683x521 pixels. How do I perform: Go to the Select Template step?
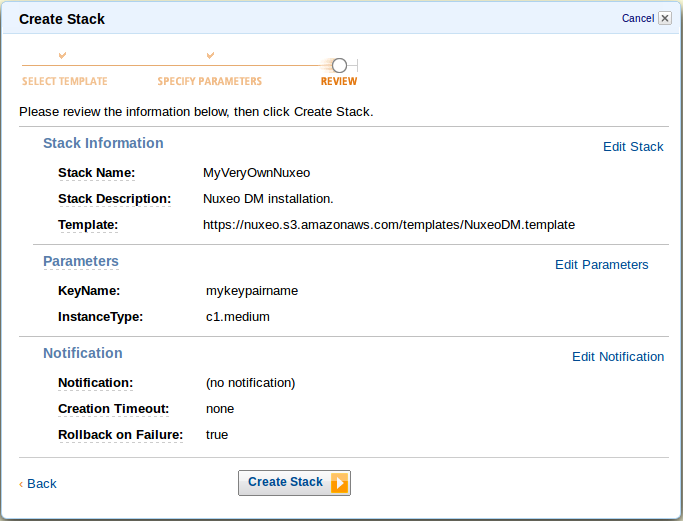[64, 81]
